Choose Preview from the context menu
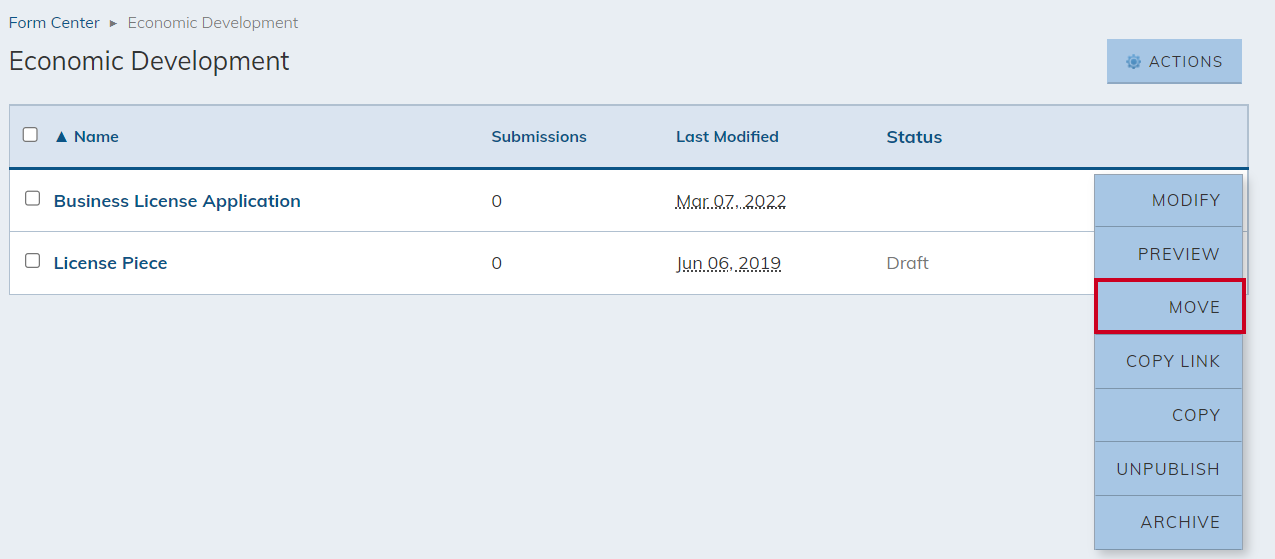The width and height of the screenshot is (1275, 559). tap(1169, 254)
